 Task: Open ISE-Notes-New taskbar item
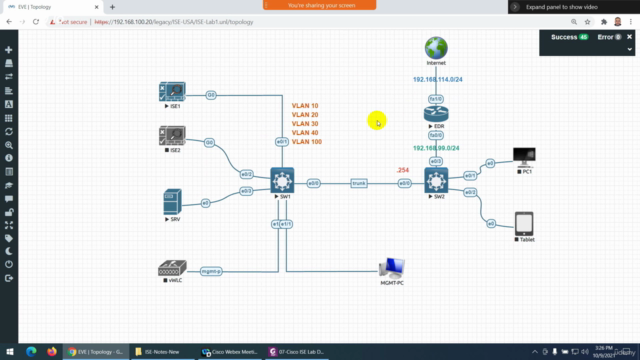click(162, 351)
